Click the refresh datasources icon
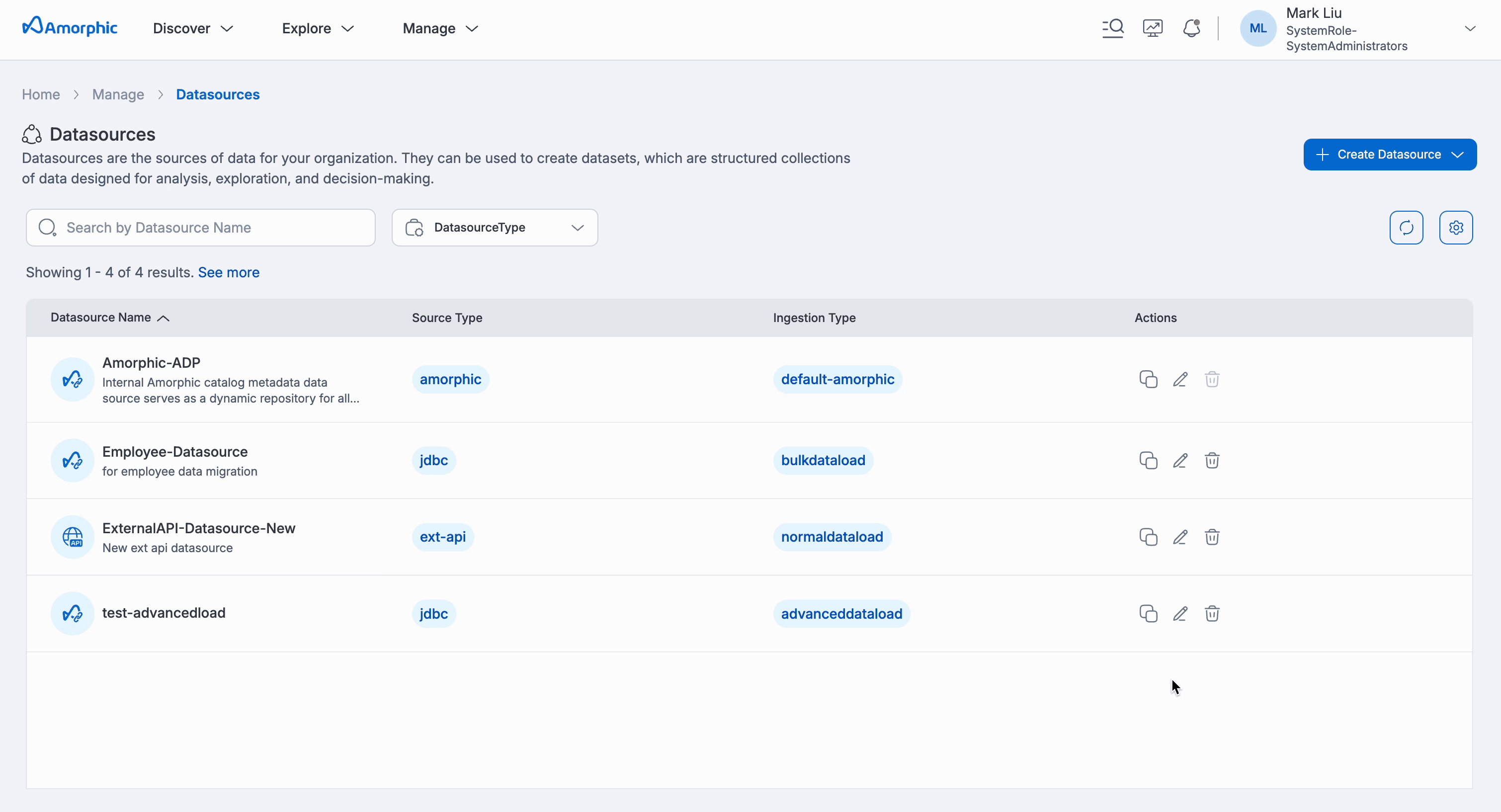Image resolution: width=1501 pixels, height=812 pixels. click(x=1406, y=227)
